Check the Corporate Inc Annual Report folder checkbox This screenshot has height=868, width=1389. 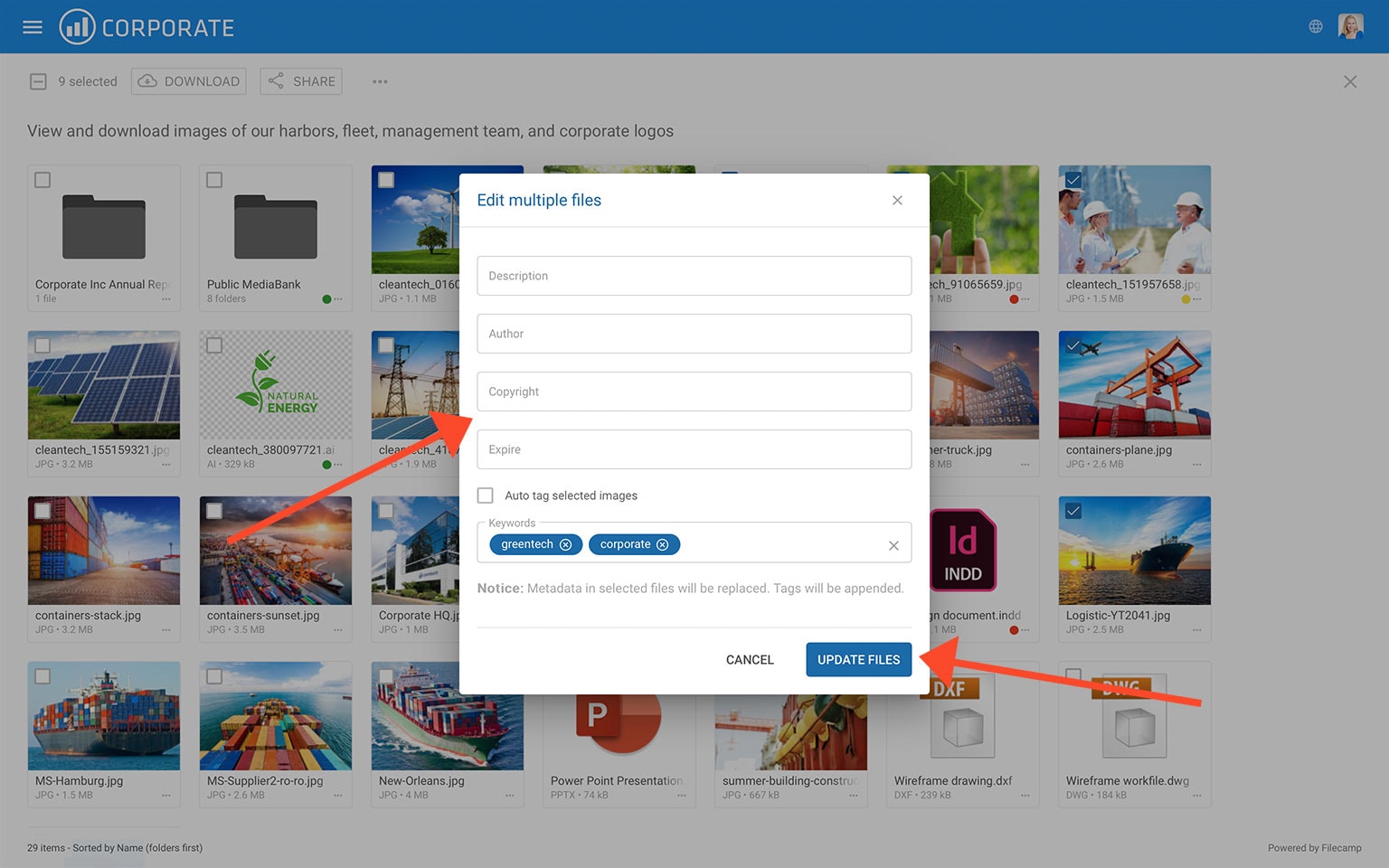pyautogui.click(x=43, y=180)
